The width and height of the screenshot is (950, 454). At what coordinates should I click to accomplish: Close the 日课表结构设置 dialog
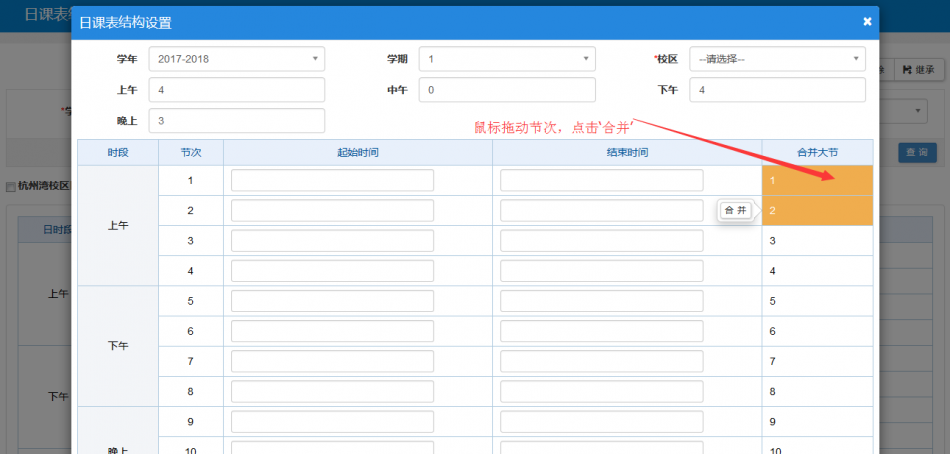point(867,21)
